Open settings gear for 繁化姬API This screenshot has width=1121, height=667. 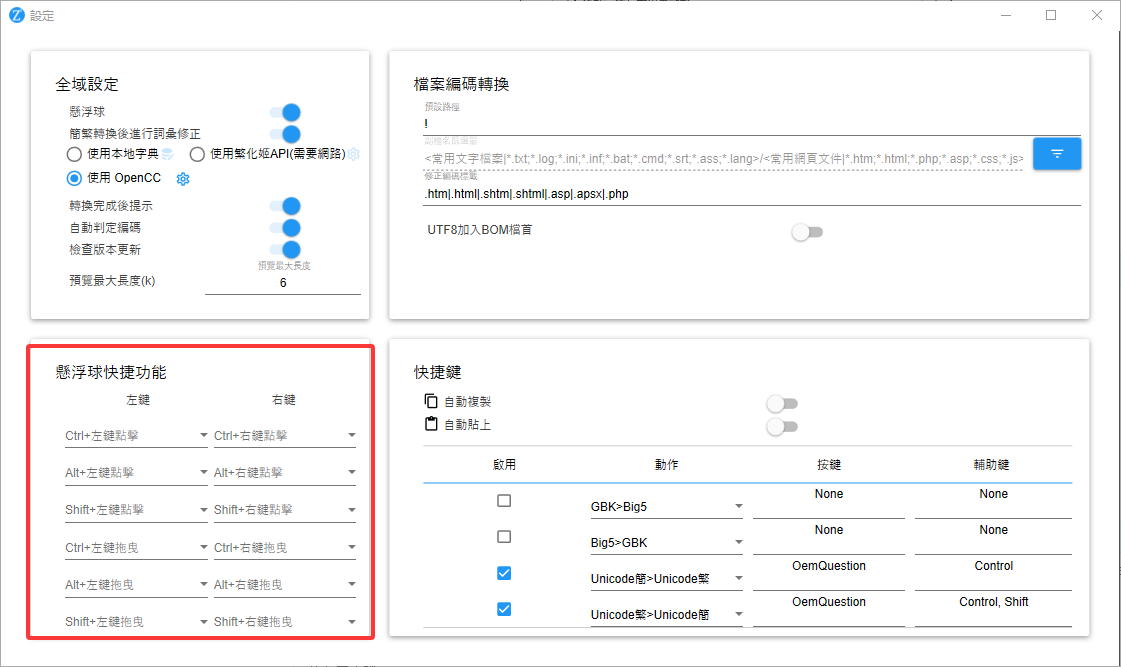(353, 154)
